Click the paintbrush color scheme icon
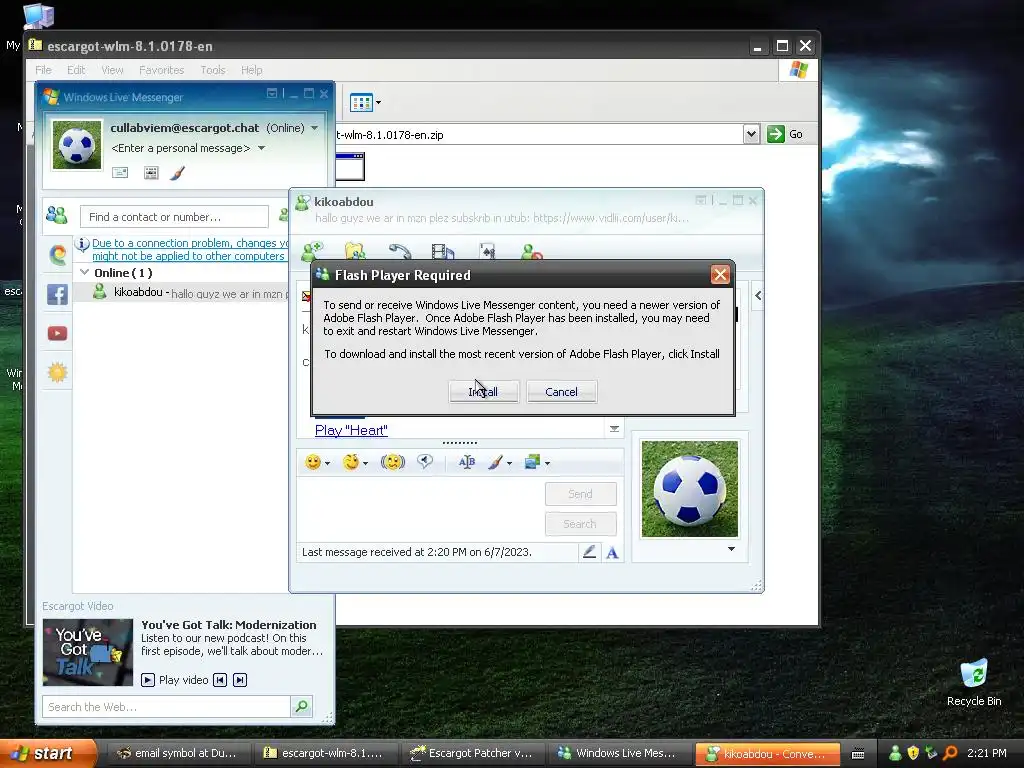1024x768 pixels. click(x=177, y=172)
